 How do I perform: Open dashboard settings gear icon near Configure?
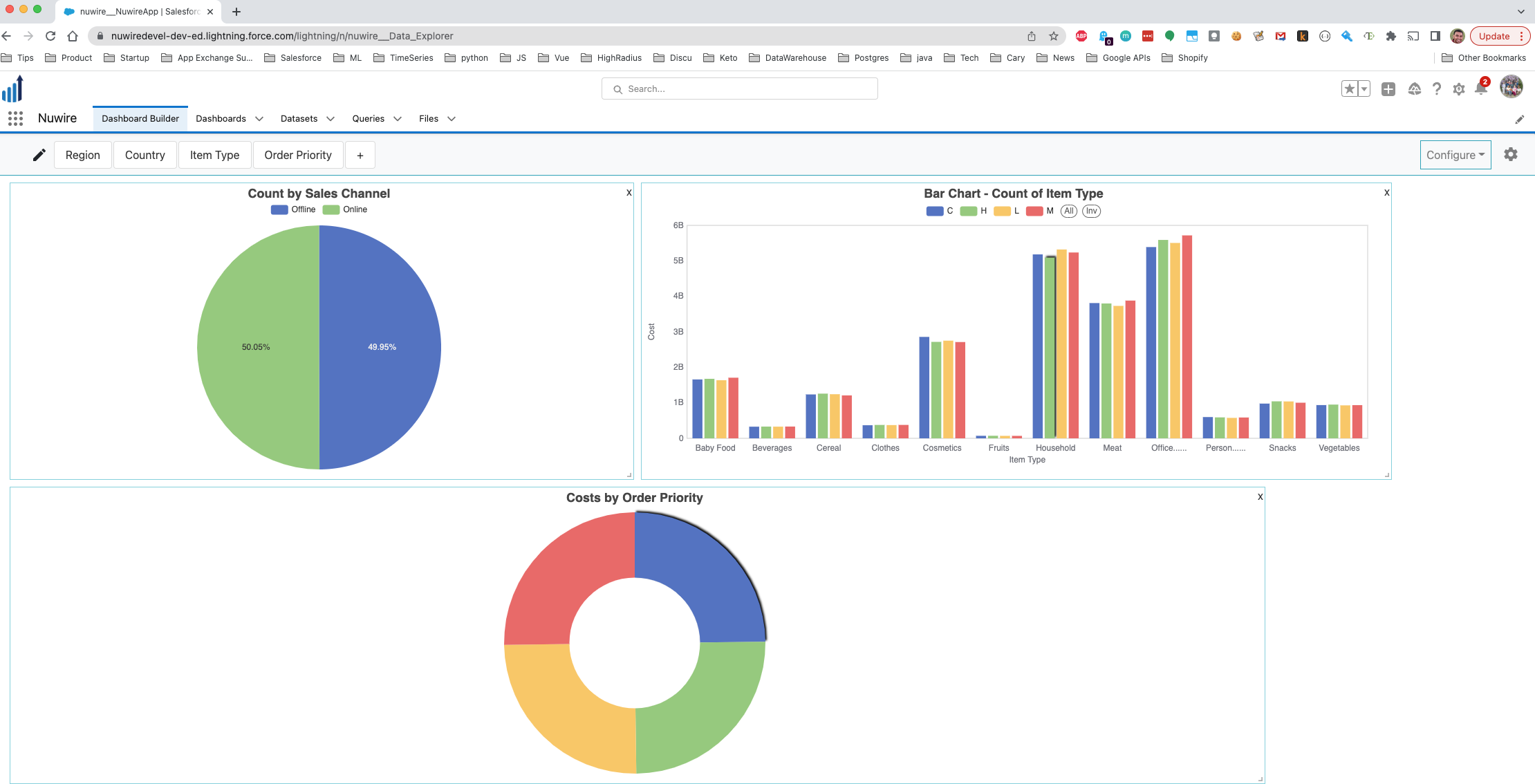tap(1511, 154)
